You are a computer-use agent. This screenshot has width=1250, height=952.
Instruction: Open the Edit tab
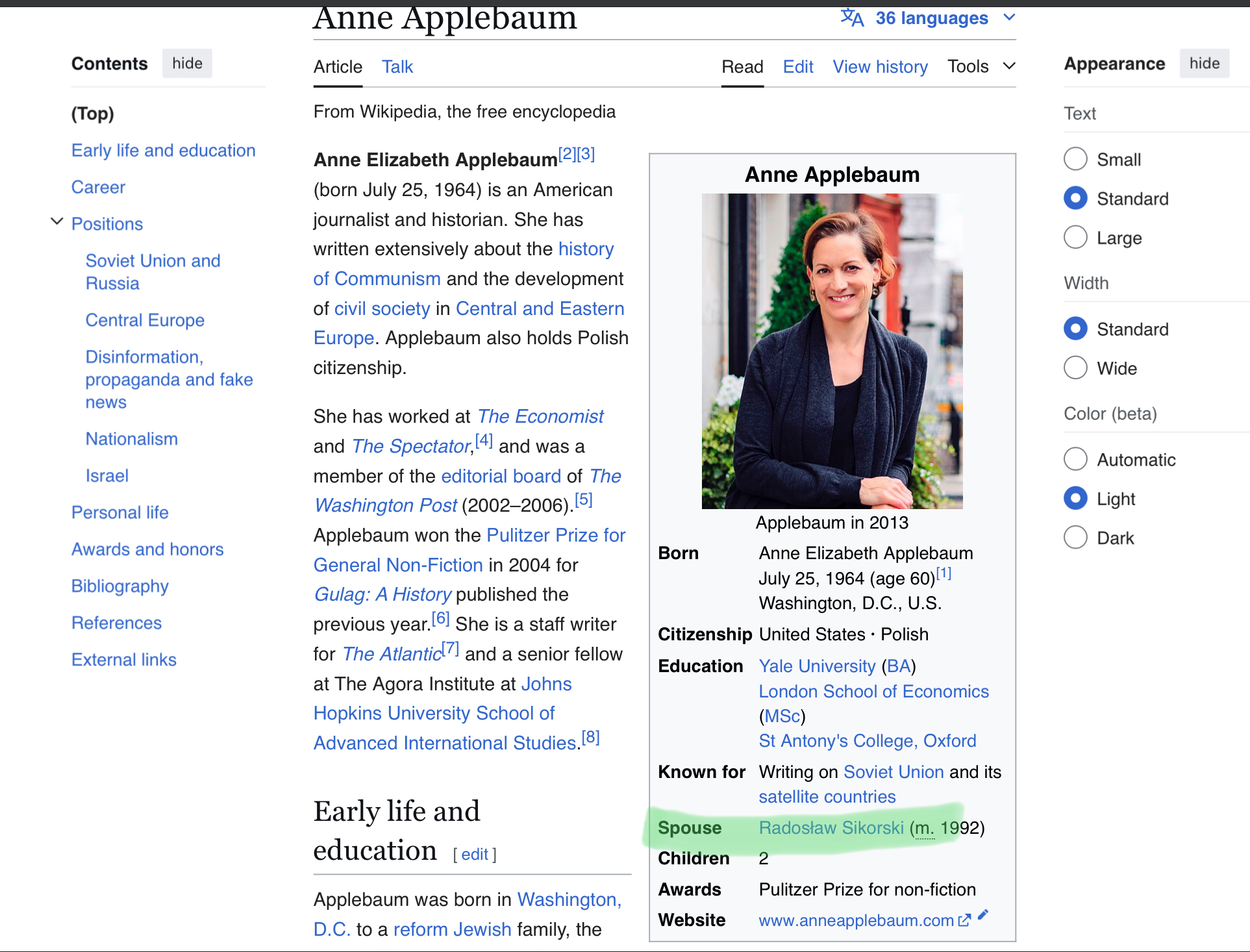point(797,67)
